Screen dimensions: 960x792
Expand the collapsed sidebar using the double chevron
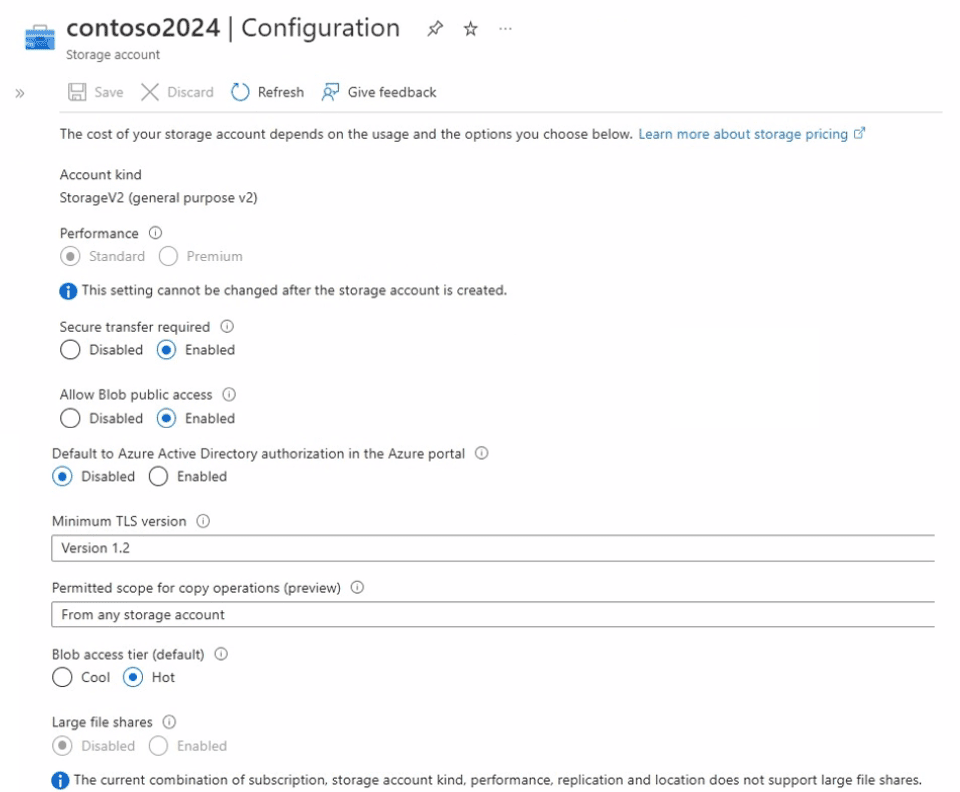(20, 93)
